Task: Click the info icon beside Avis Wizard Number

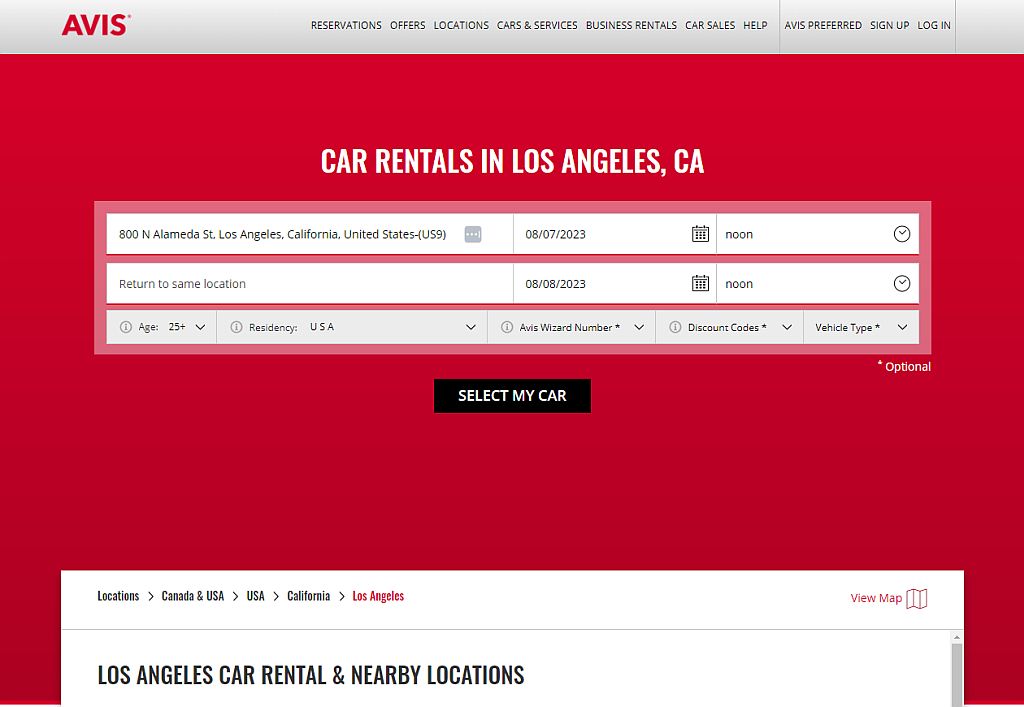Action: tap(508, 326)
